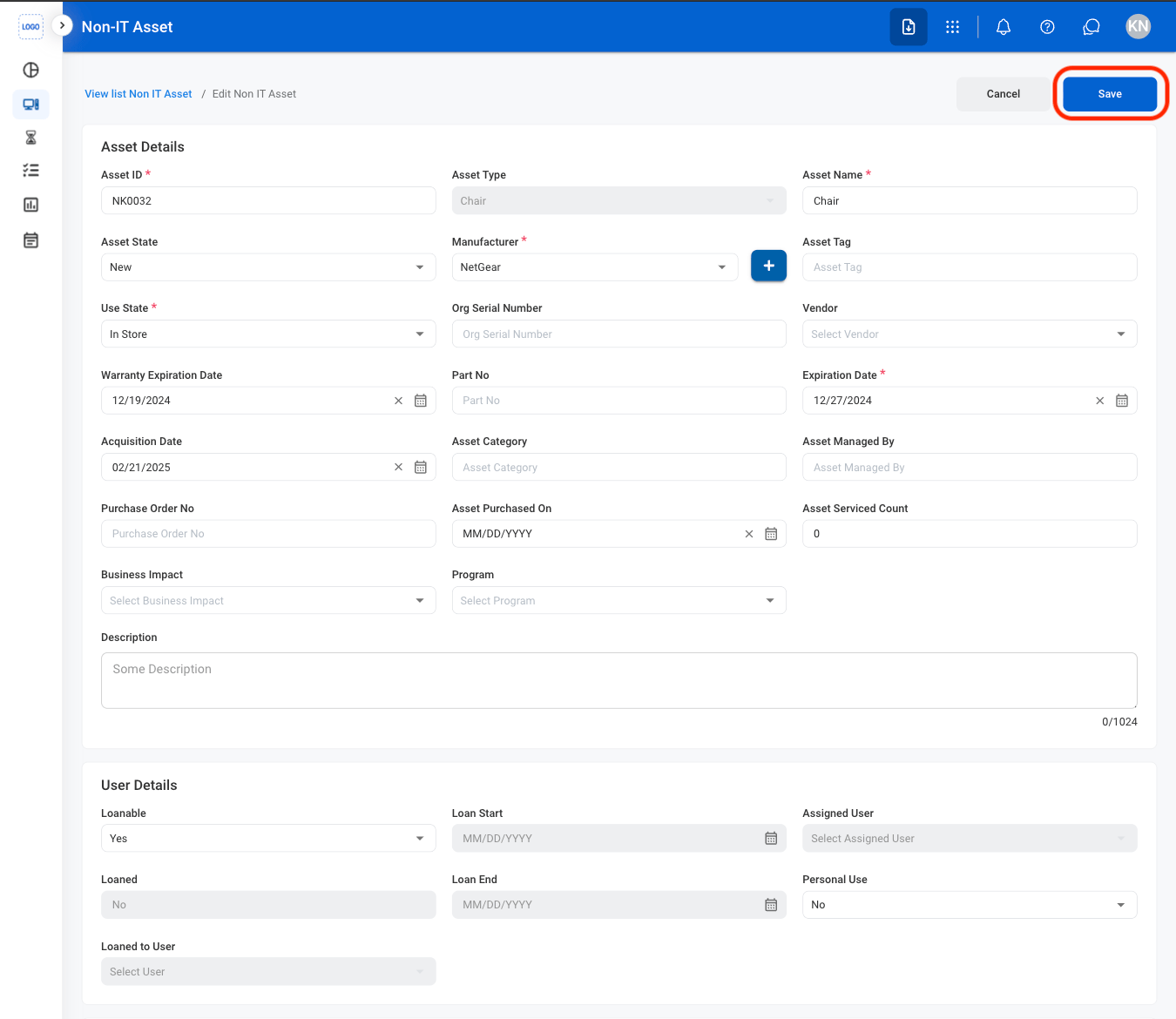The image size is (1176, 1019).
Task: Open the checklist sidebar icon
Action: click(x=31, y=171)
